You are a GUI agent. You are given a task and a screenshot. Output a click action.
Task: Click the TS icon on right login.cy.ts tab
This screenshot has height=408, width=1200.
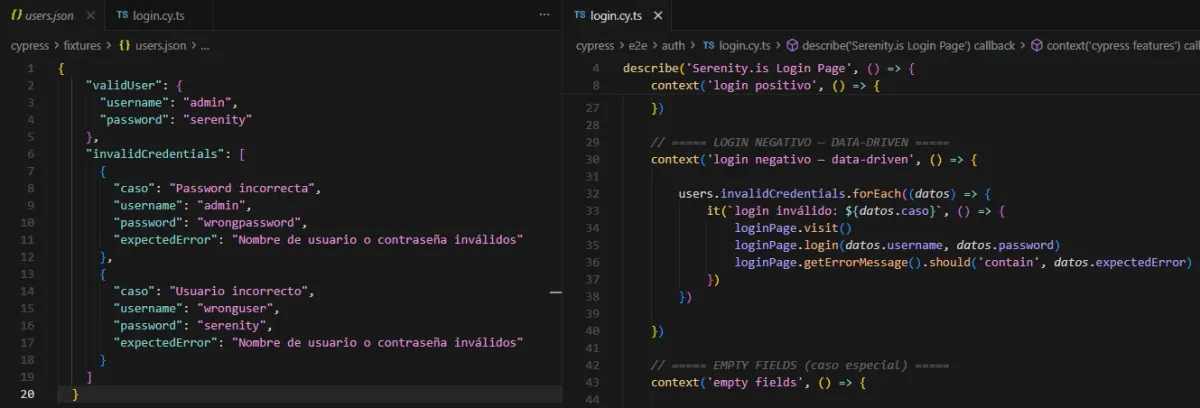pos(580,16)
